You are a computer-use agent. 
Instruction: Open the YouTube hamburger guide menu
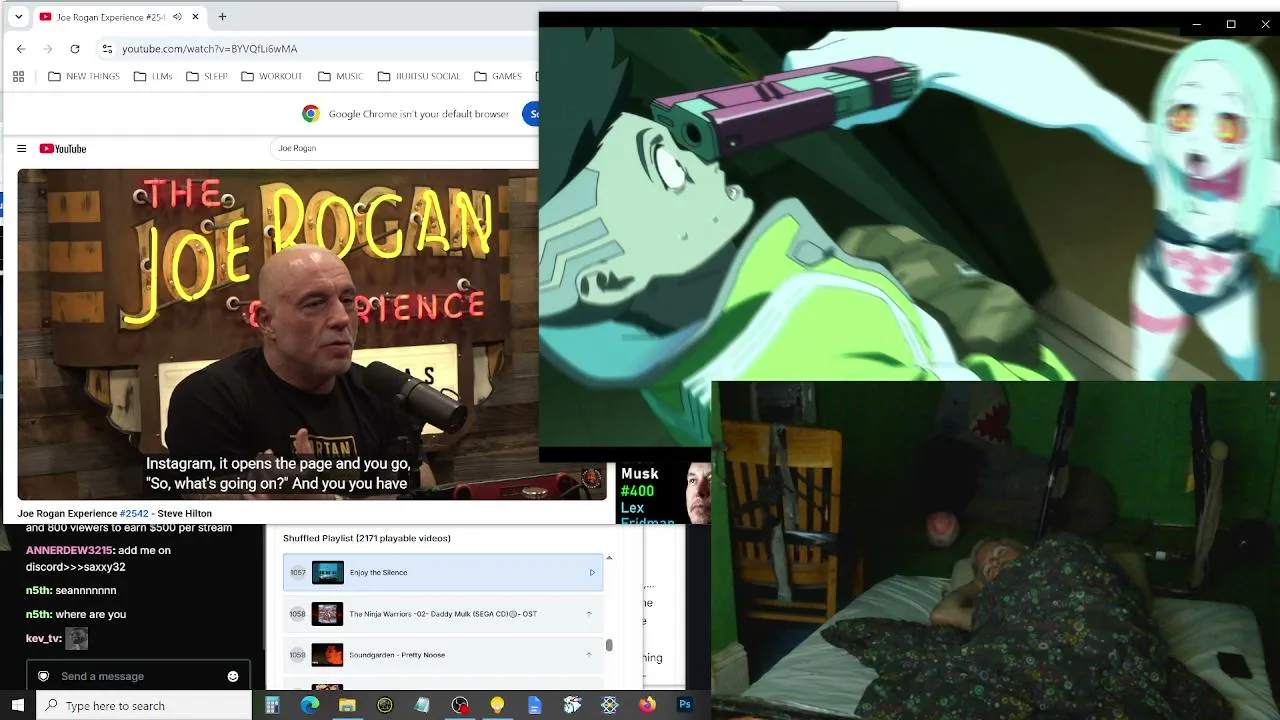click(21, 149)
